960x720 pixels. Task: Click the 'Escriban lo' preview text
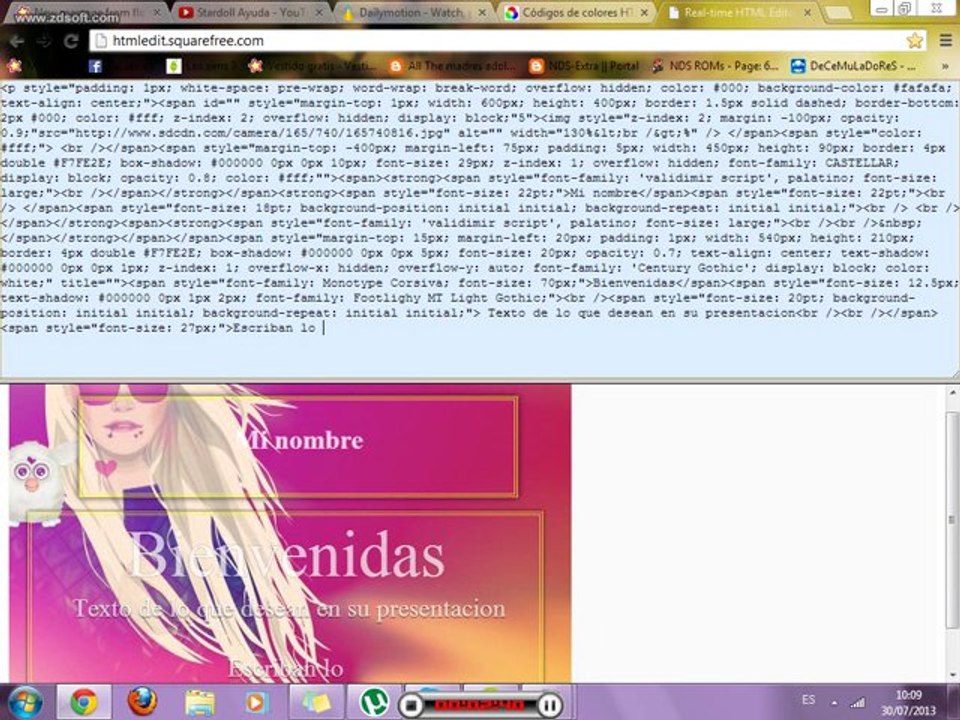(x=285, y=669)
